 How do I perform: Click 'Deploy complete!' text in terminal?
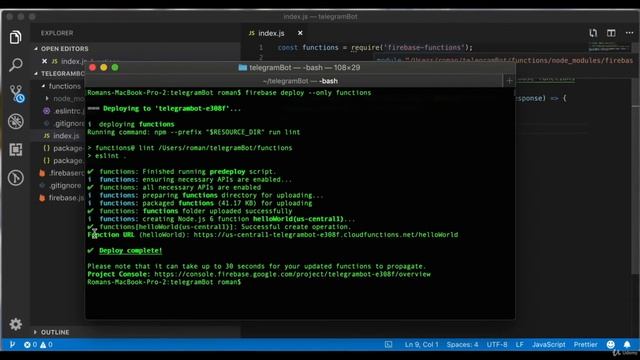(x=130, y=251)
